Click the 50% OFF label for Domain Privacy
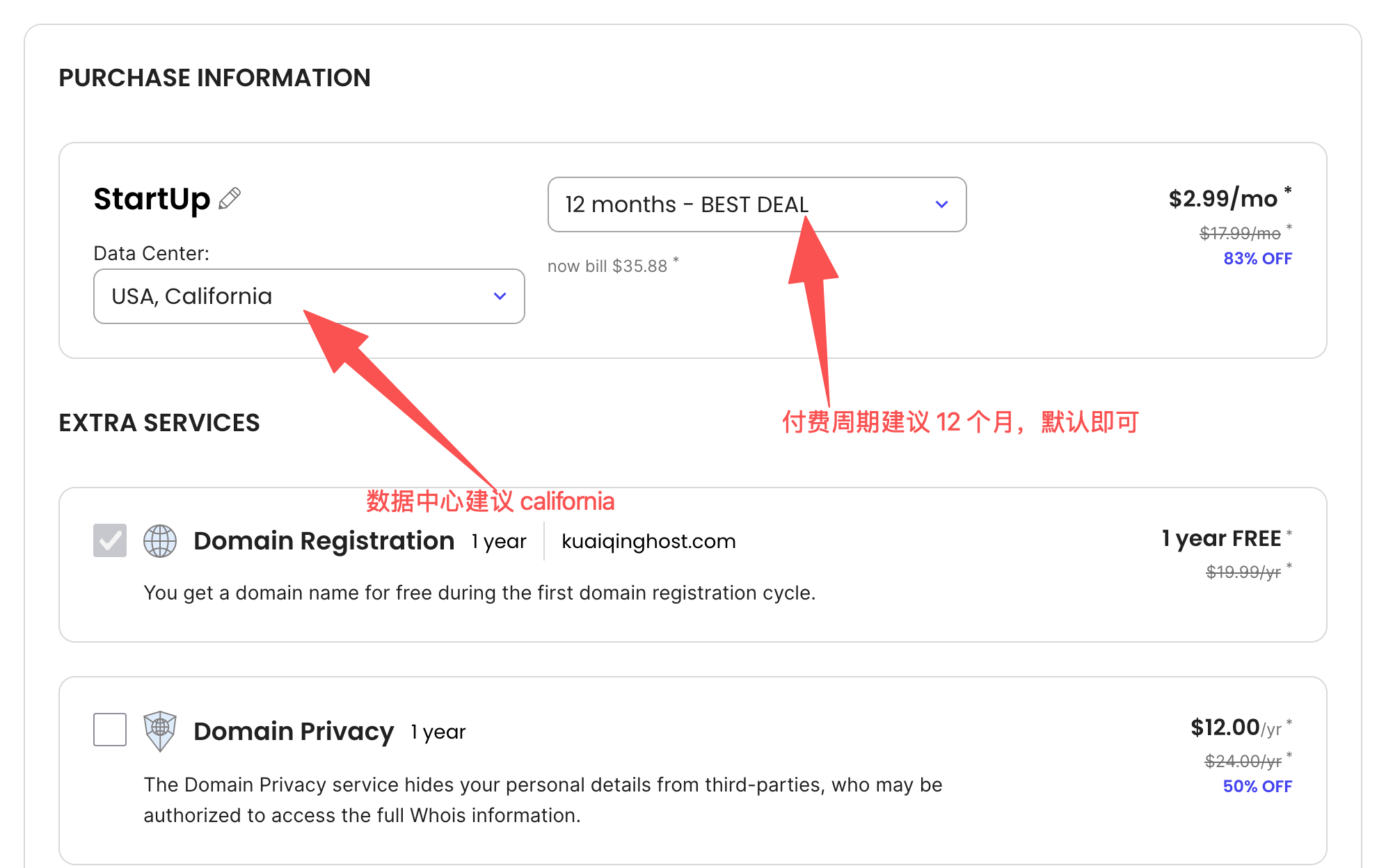The width and height of the screenshot is (1386, 868). coord(1257,787)
